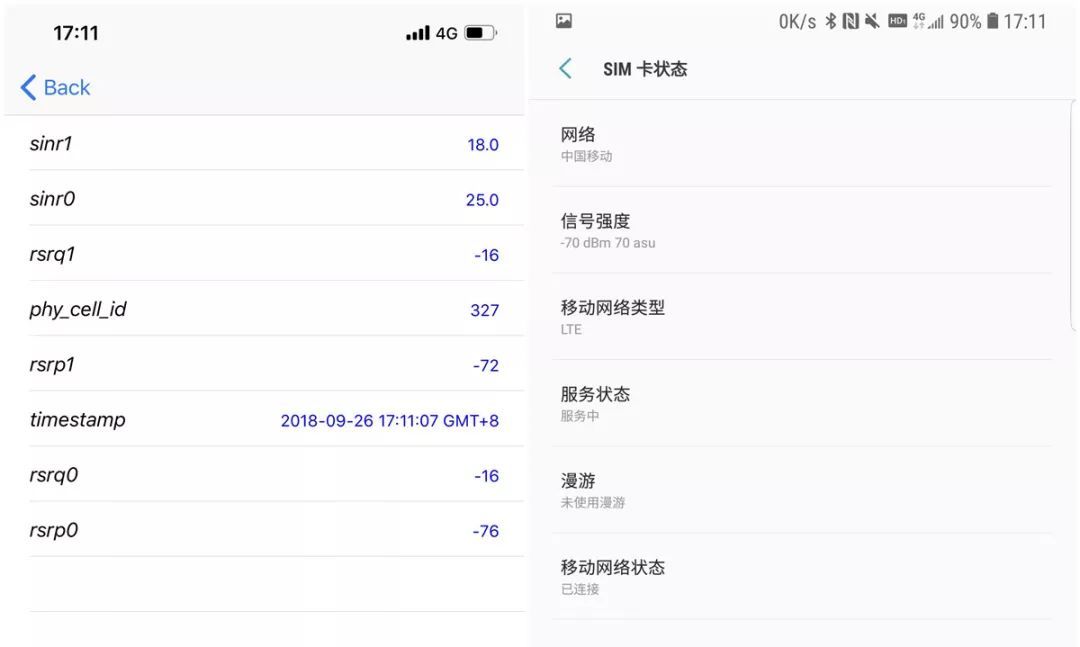Tap the mute/silent mode icon

[872, 20]
